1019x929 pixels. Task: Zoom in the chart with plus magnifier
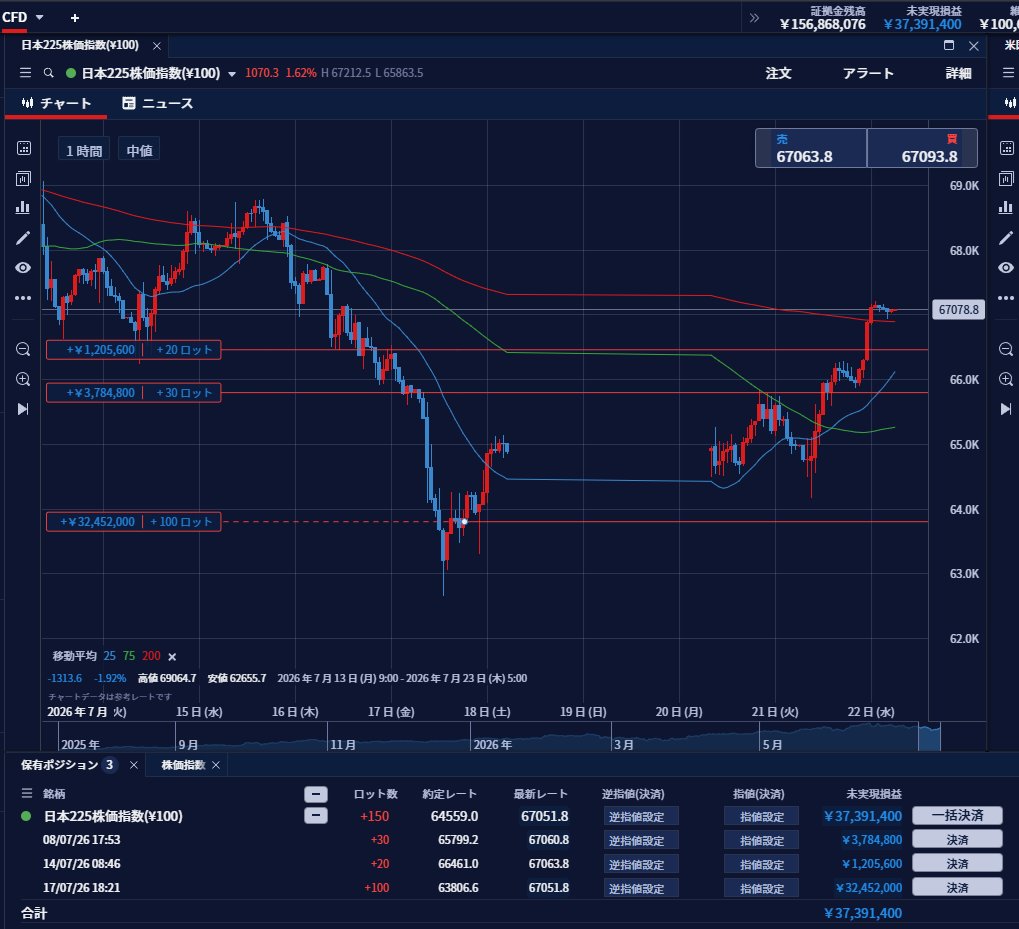point(23,379)
